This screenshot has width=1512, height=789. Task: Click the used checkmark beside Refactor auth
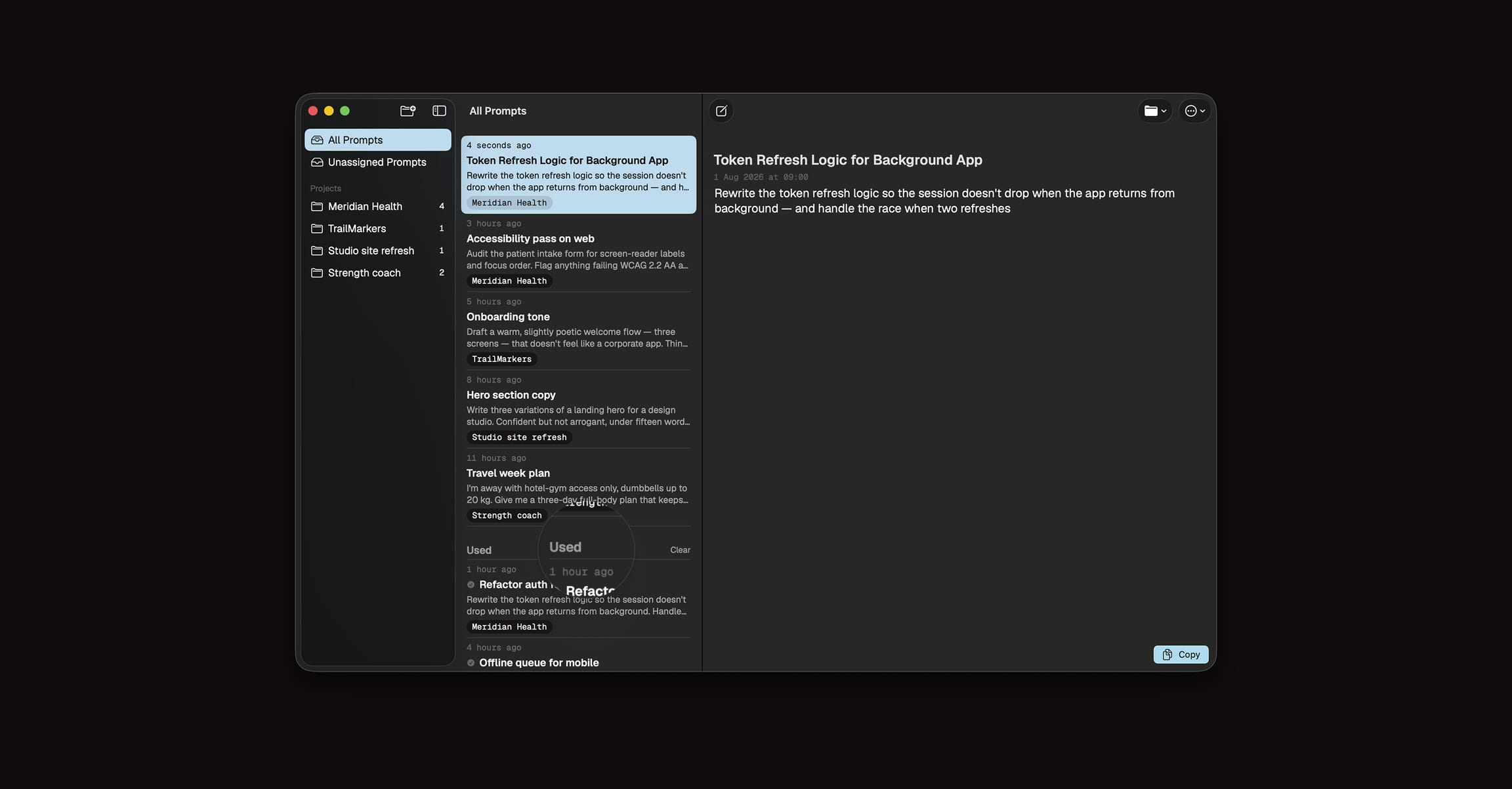pos(471,585)
